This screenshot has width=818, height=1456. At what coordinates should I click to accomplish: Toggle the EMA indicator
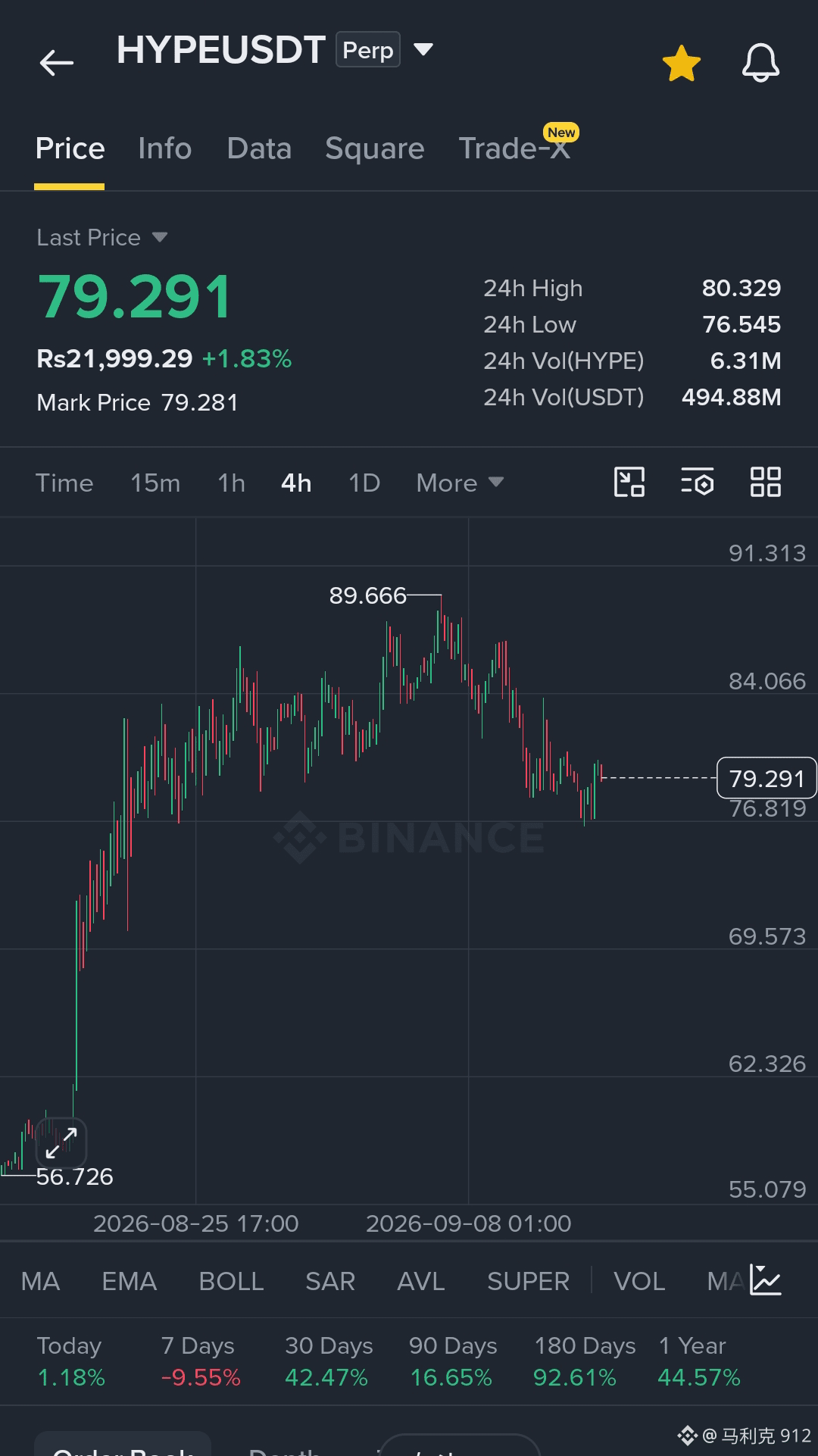pyautogui.click(x=130, y=1281)
